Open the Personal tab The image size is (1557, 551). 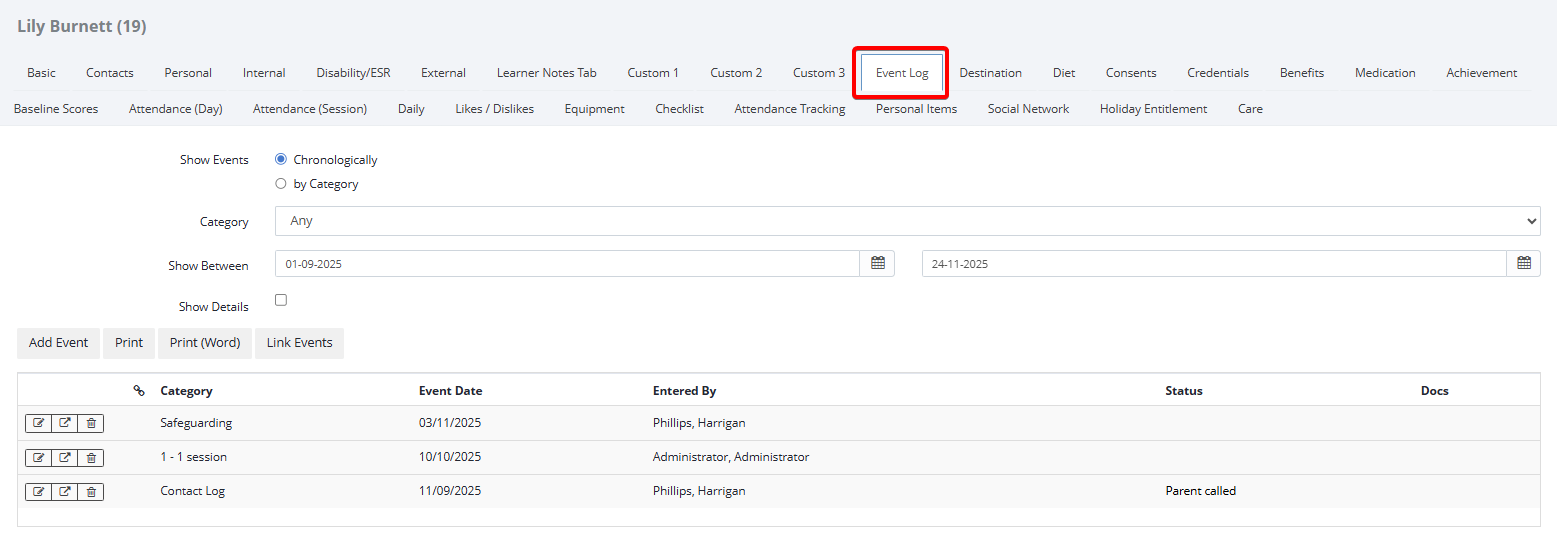(188, 73)
